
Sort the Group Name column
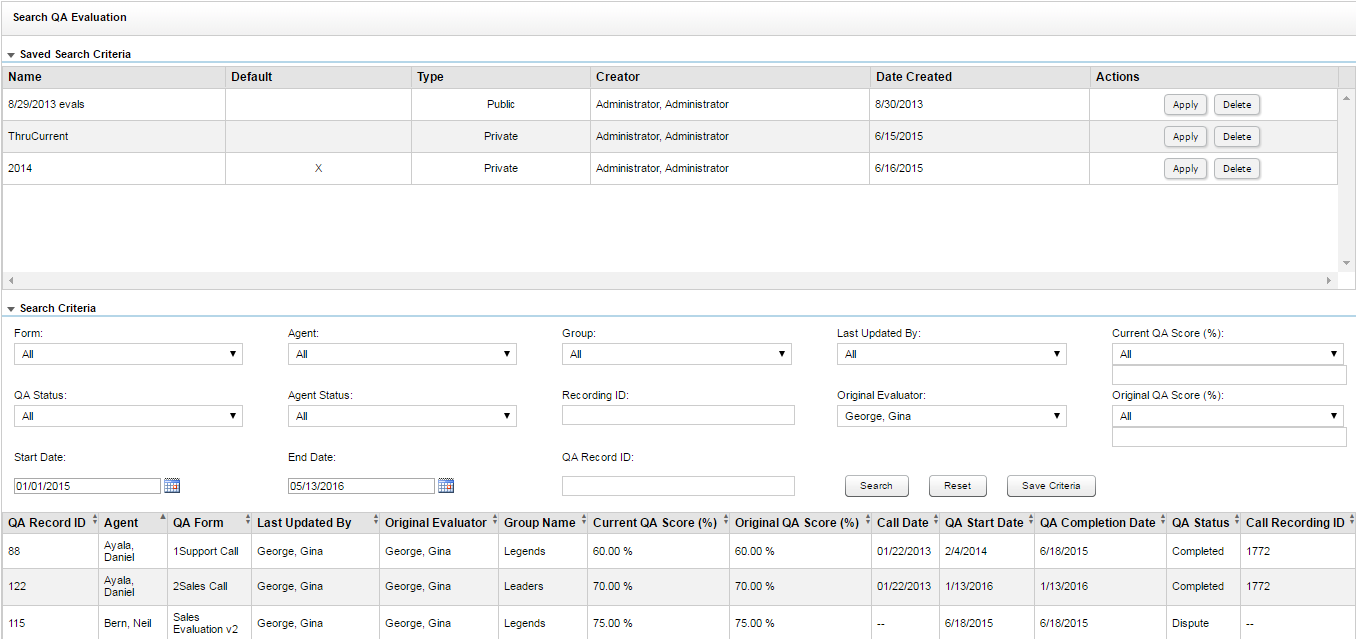583,522
